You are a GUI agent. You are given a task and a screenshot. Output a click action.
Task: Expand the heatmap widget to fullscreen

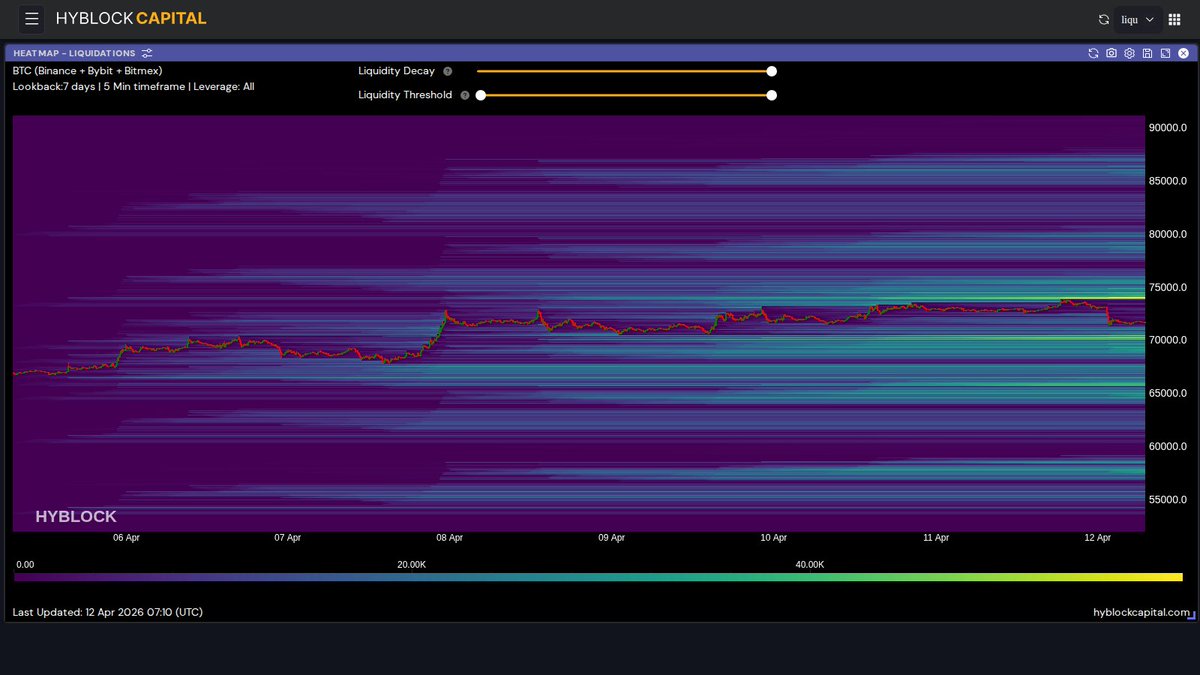[1165, 53]
